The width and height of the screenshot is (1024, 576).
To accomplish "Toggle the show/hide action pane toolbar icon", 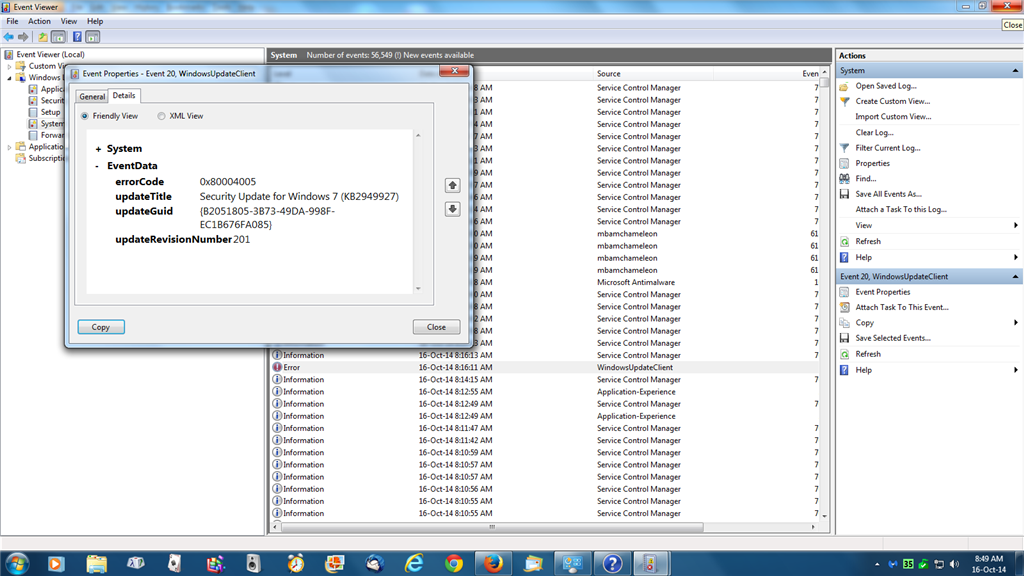I will tap(93, 37).
